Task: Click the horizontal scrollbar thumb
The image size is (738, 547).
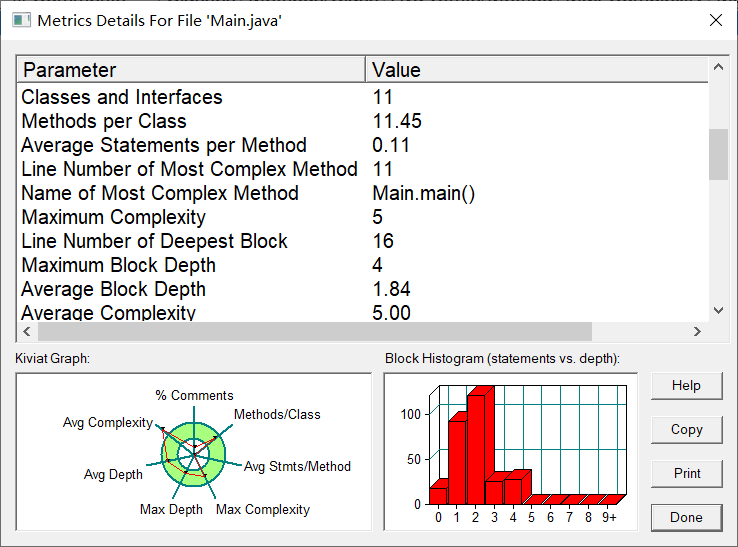Action: point(315,331)
